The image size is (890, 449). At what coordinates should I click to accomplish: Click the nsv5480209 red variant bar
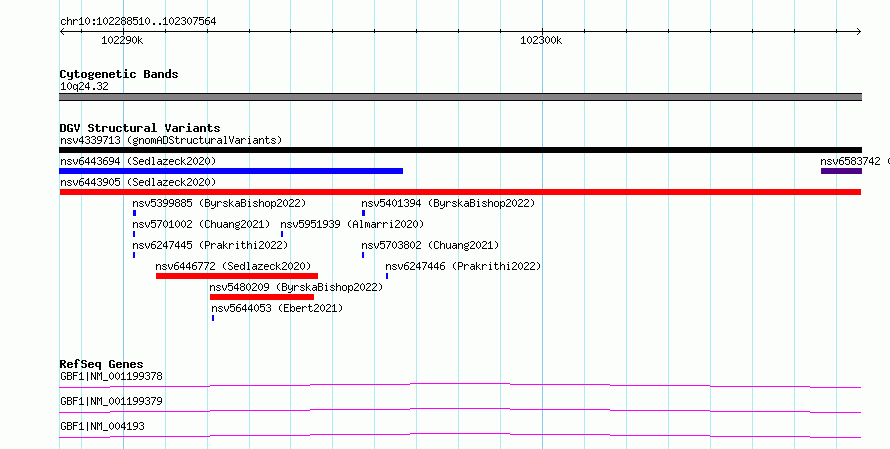tap(262, 297)
